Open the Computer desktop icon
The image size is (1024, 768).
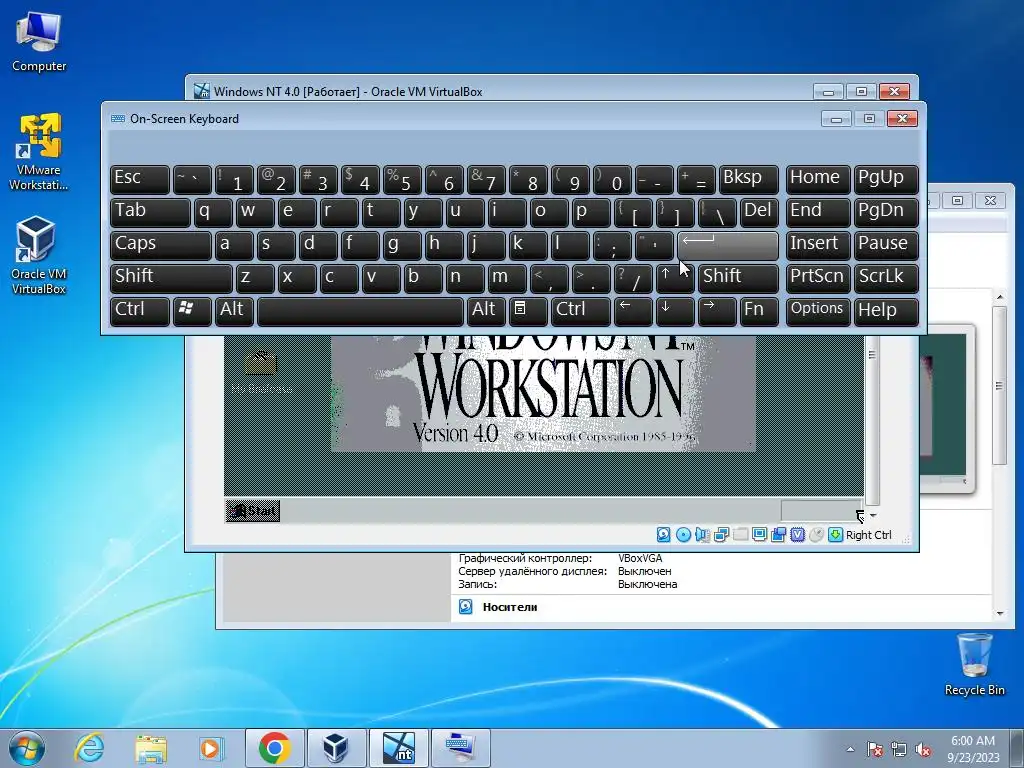point(39,41)
